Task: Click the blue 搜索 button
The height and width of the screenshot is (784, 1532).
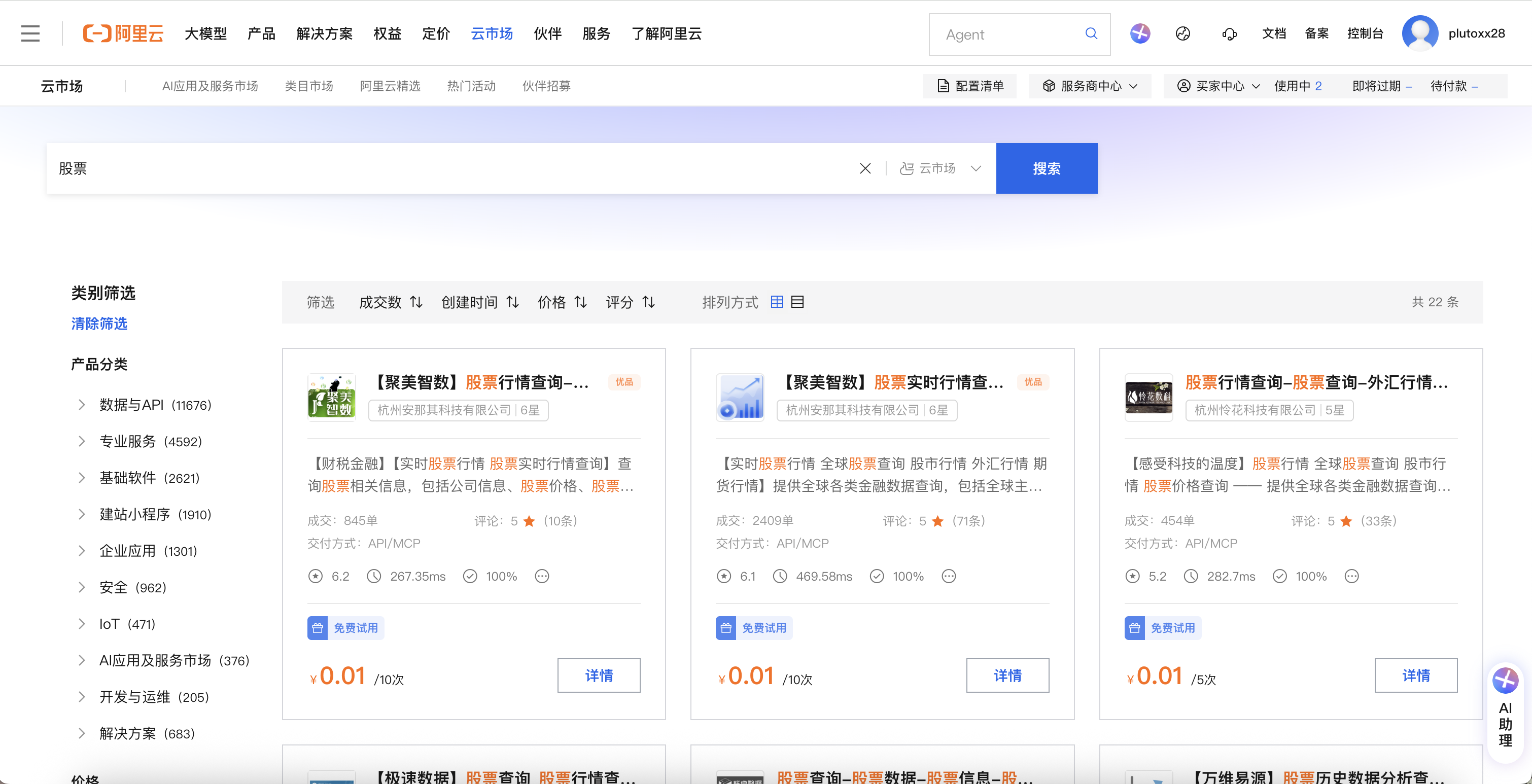Action: click(x=1046, y=169)
